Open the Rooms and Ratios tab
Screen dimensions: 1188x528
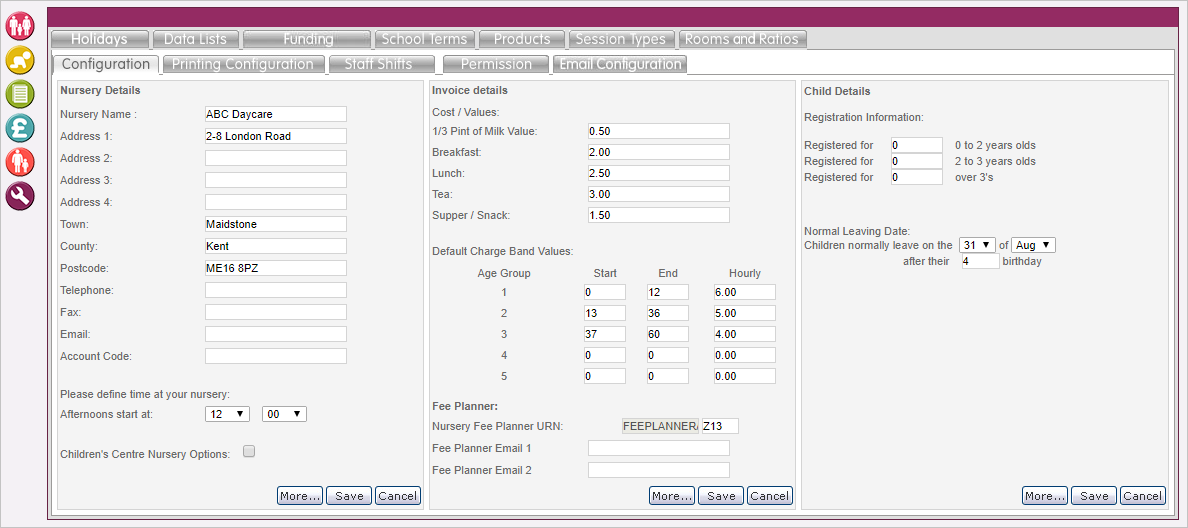pos(742,39)
